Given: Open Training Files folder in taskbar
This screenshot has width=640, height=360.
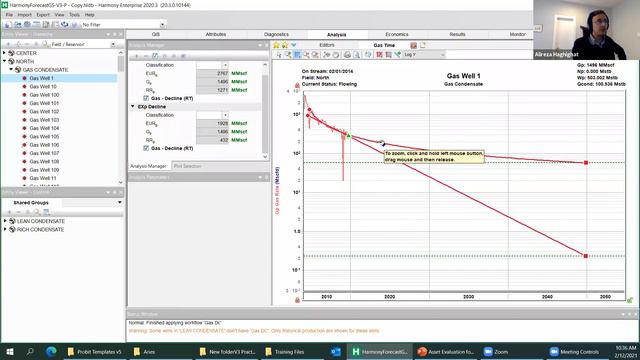Looking at the screenshot, I should [x=284, y=351].
